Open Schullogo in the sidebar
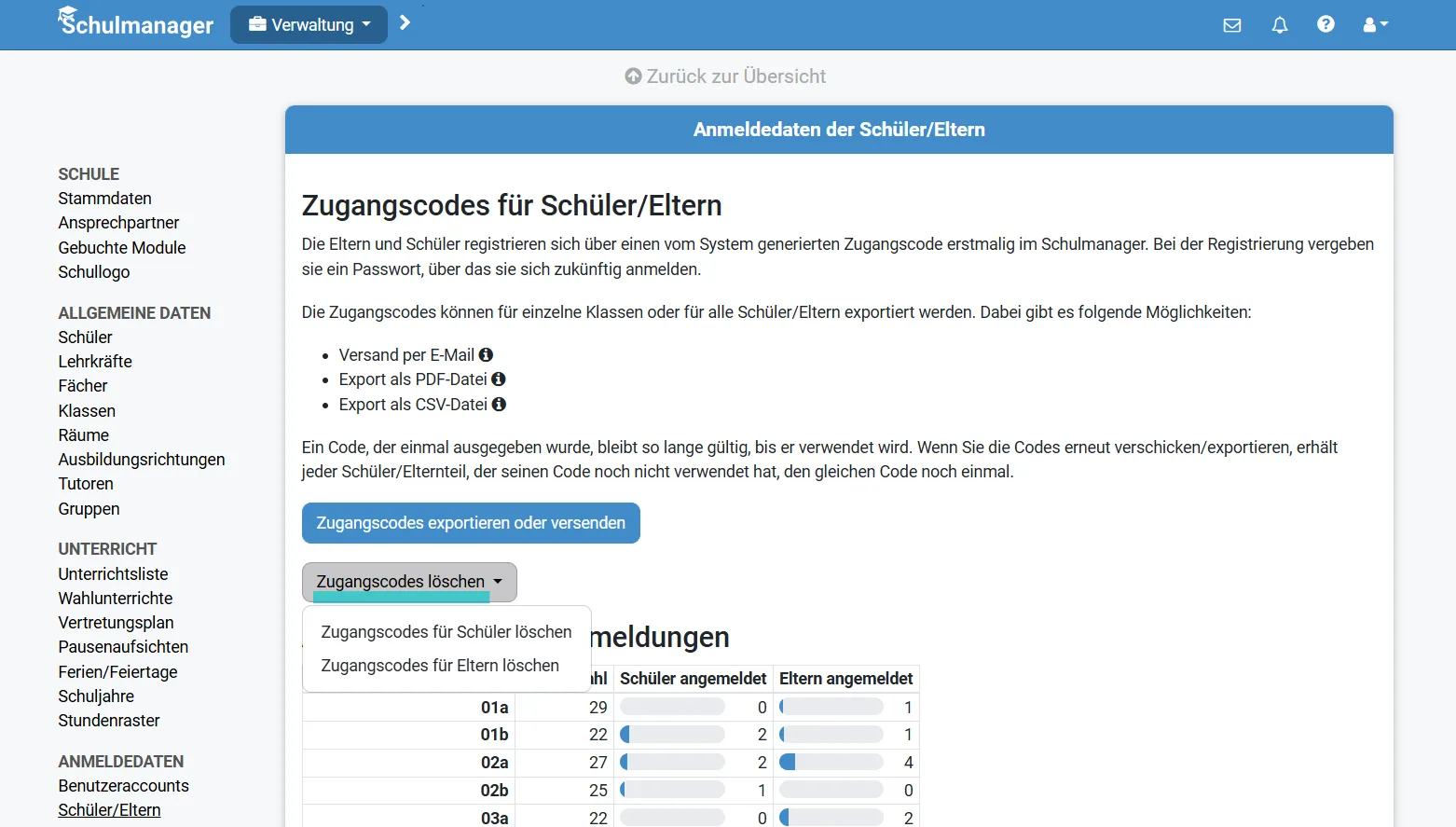This screenshot has width=1456, height=827. [x=94, y=272]
